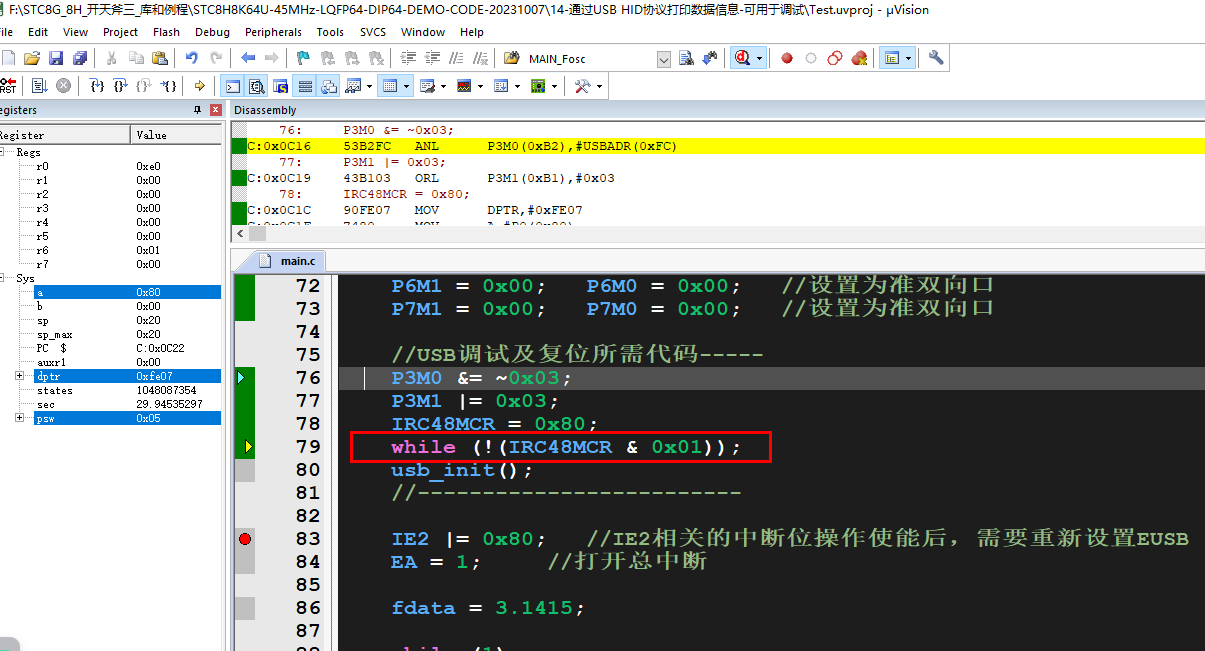Click inside the MAIN_Fosc find field
1205x651 pixels.
coord(590,59)
